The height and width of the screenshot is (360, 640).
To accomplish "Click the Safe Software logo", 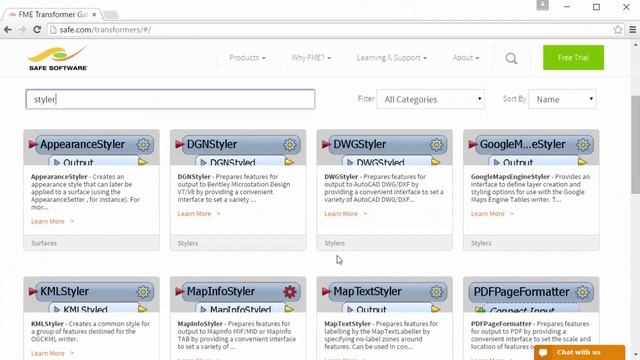I will pos(58,58).
